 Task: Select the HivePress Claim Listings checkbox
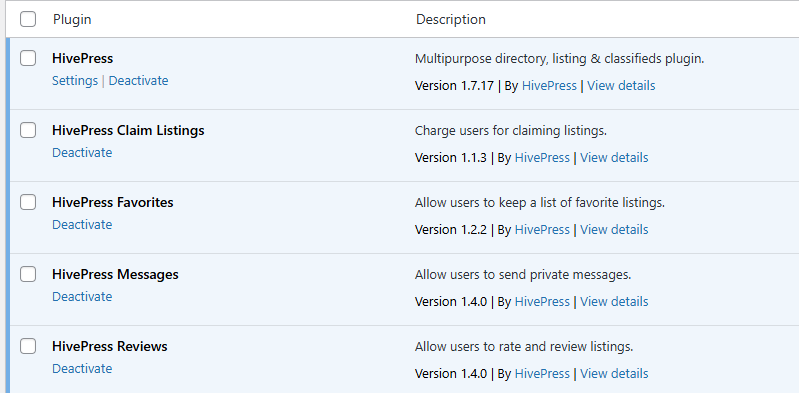[x=28, y=130]
